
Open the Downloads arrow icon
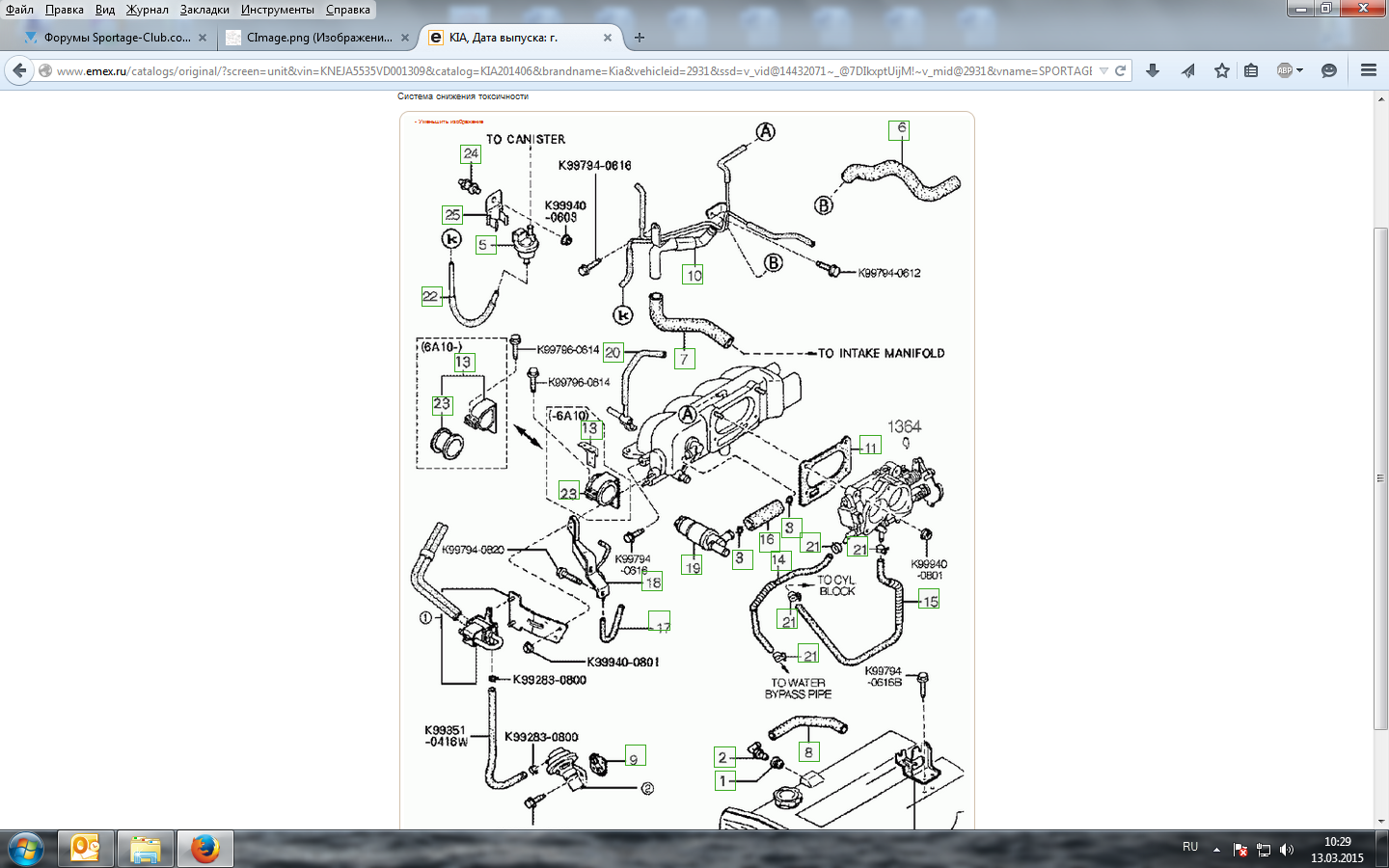coord(1153,70)
